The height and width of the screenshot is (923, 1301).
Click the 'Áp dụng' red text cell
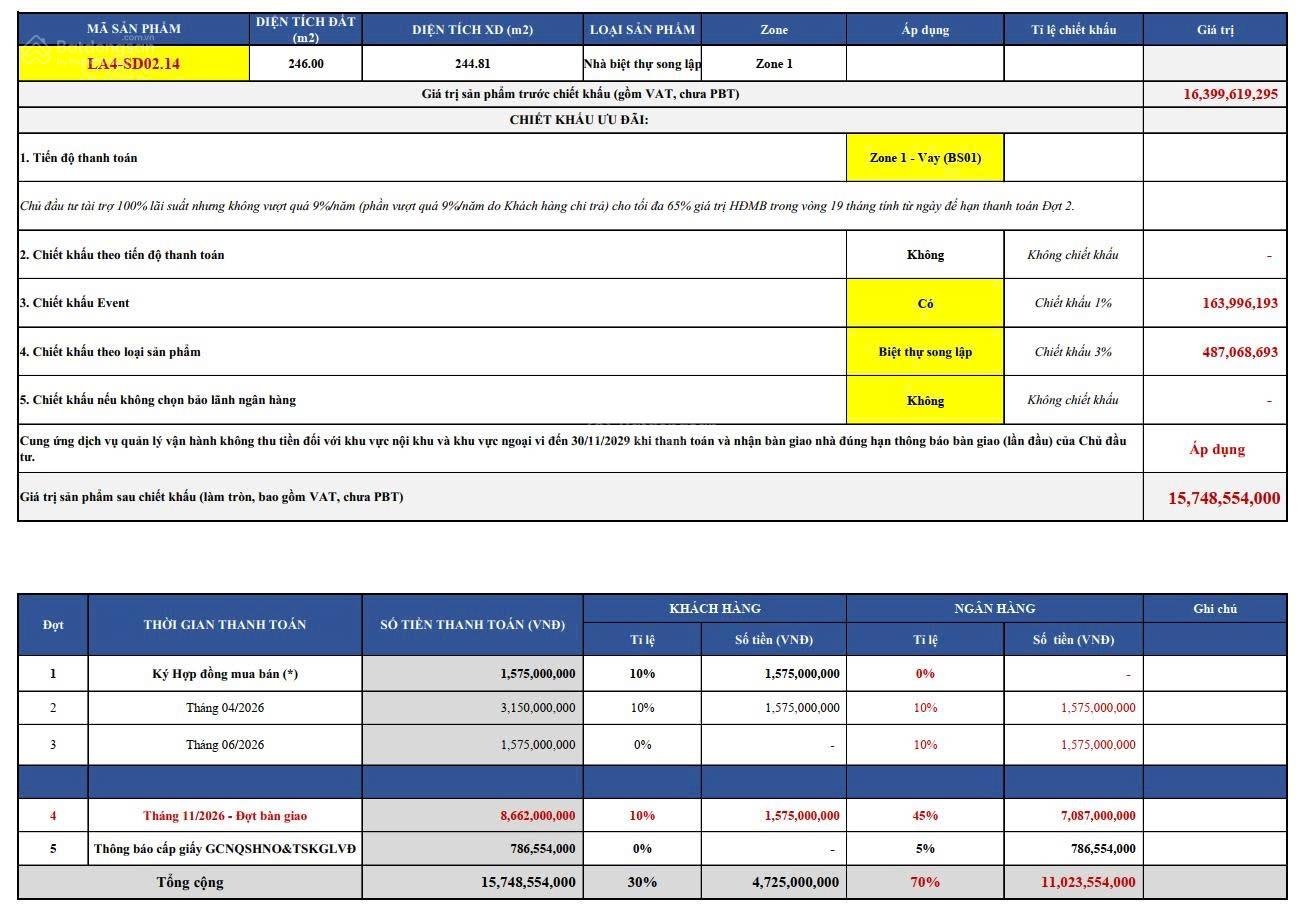click(1215, 449)
